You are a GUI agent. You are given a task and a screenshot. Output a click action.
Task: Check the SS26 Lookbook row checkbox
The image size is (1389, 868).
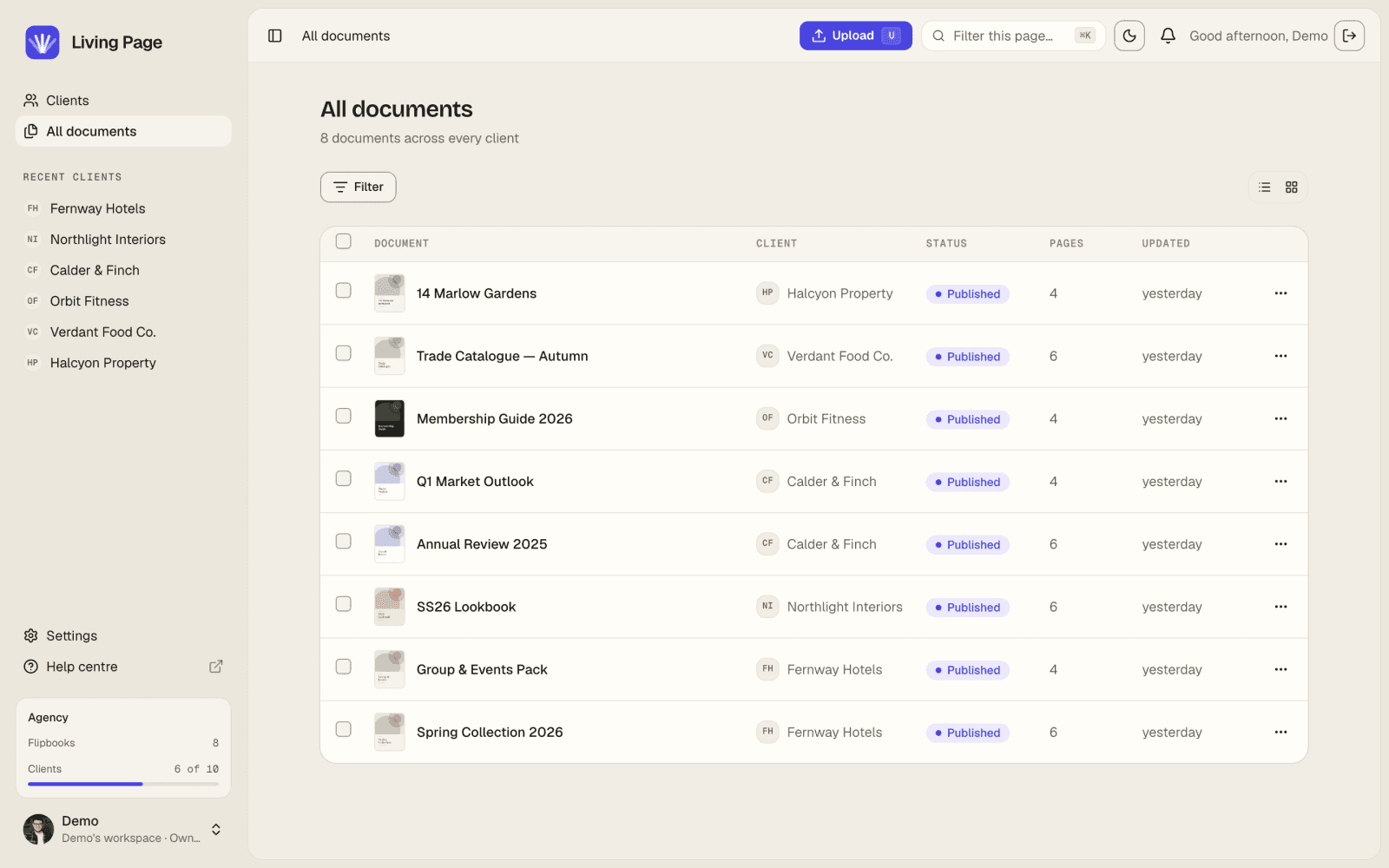(344, 604)
